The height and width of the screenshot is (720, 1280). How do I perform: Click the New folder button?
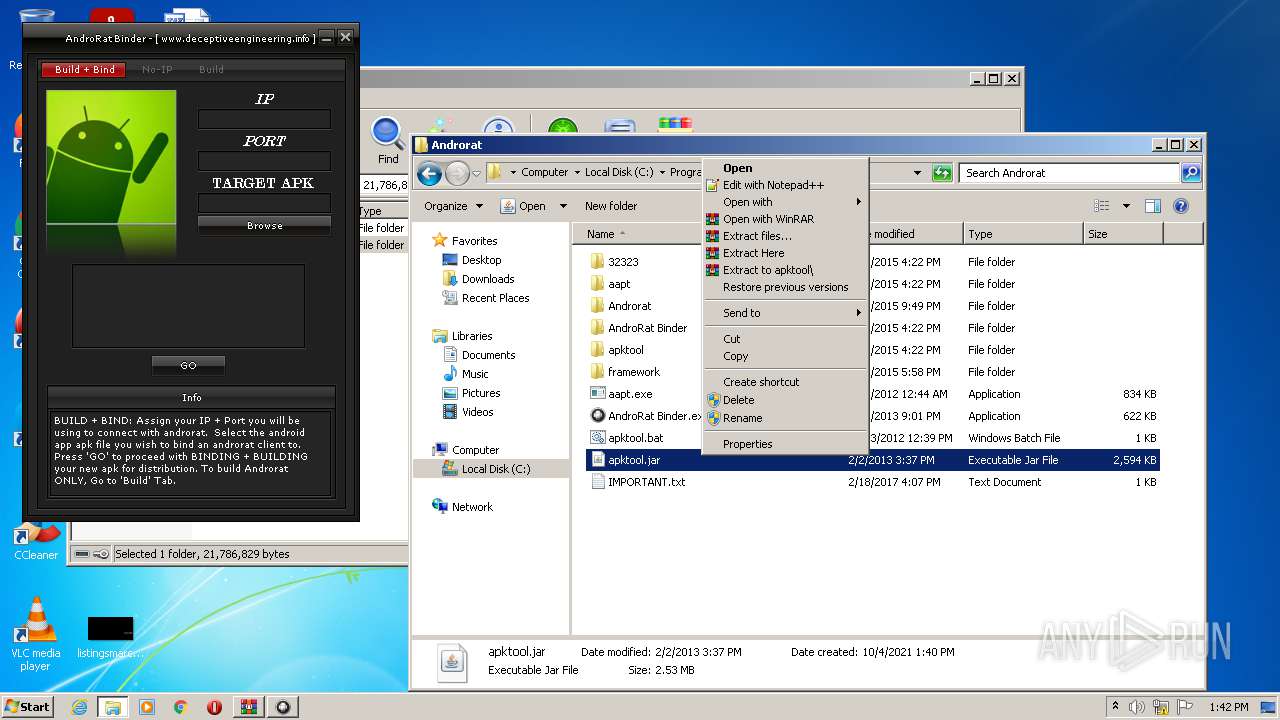click(x=611, y=206)
